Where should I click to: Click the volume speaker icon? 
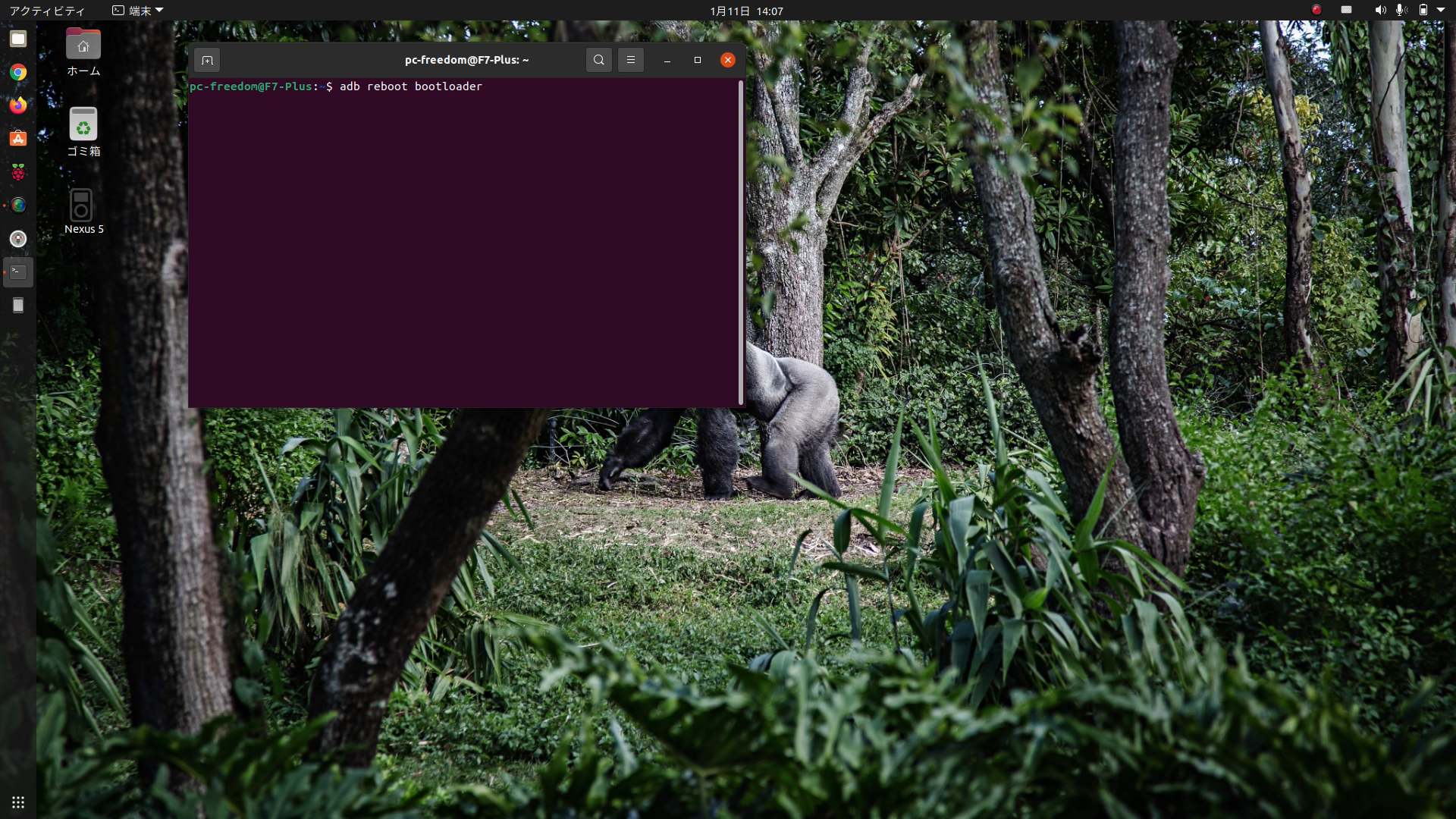coord(1379,10)
